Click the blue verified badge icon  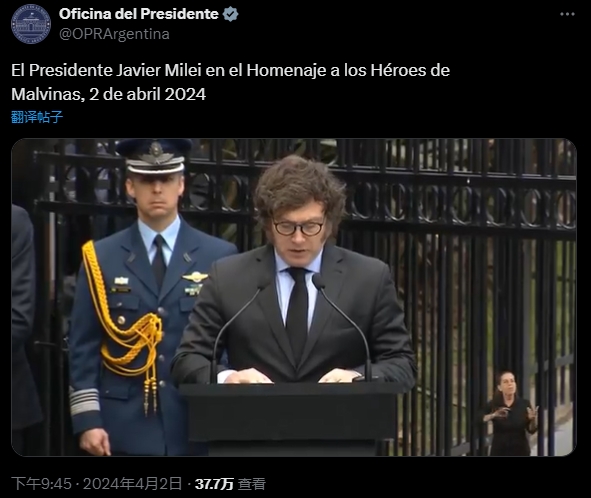click(230, 14)
